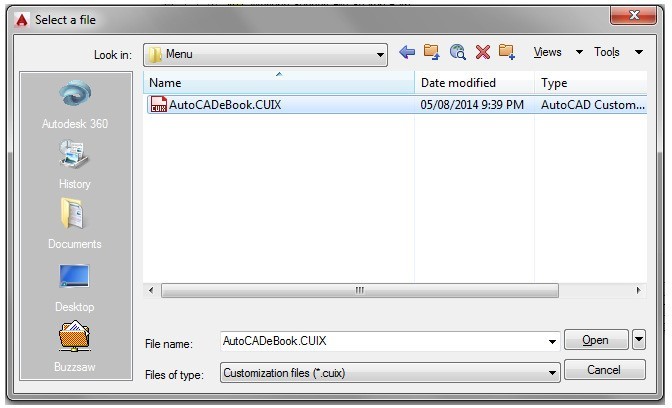Viewport: 672px width, 408px height.
Task: Expand the Open button options arrow
Action: click(639, 340)
